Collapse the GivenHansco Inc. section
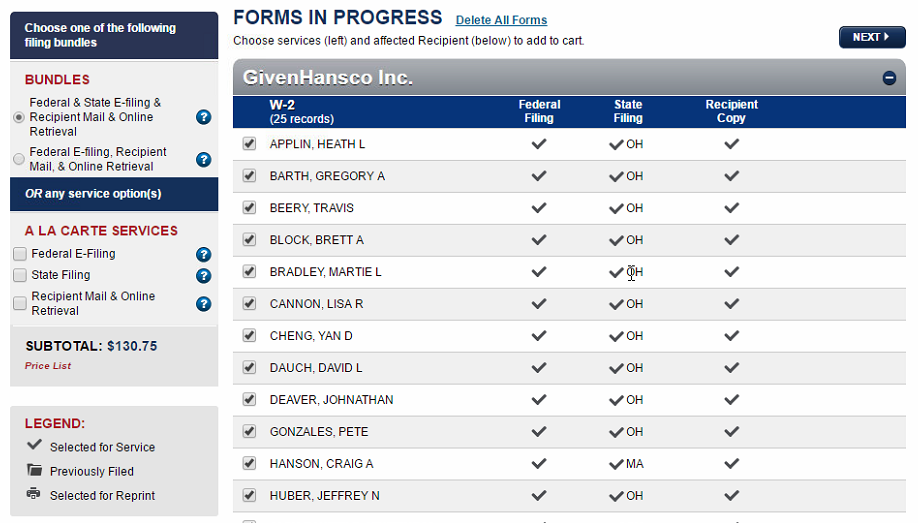This screenshot has width=918, height=523. click(x=889, y=78)
